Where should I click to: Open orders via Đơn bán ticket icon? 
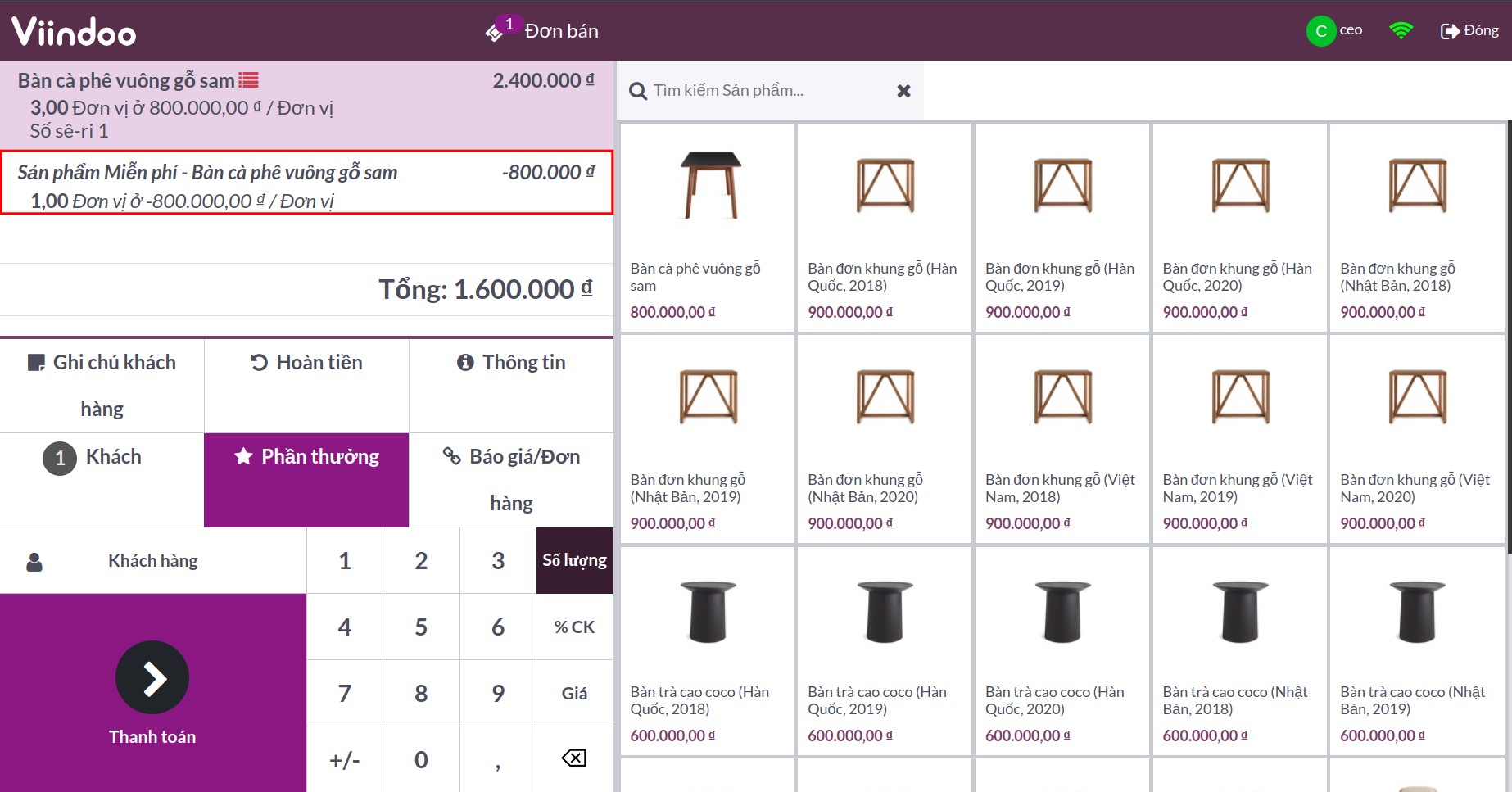(x=495, y=32)
